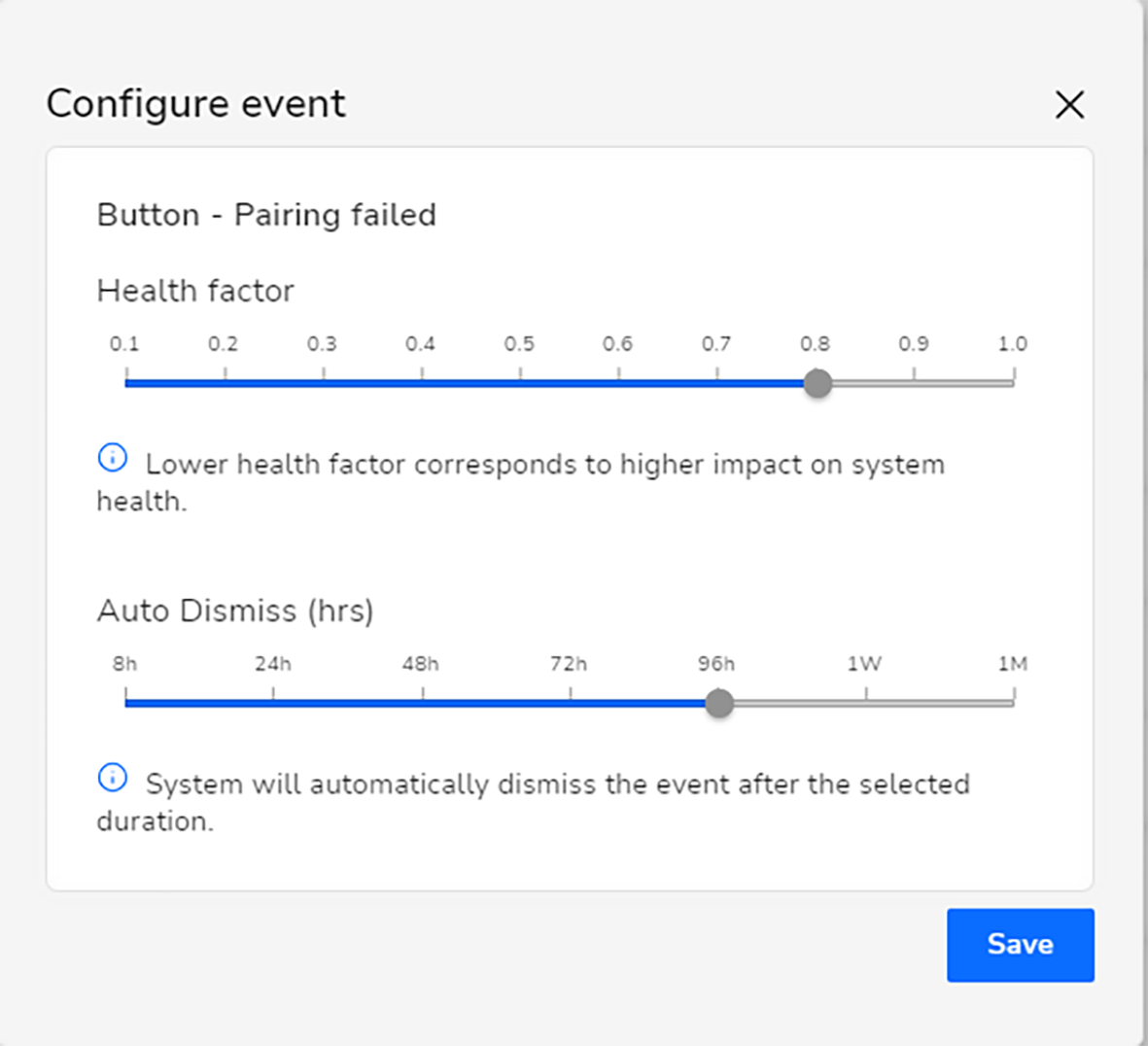Click the Health factor slider handle
Viewport: 1148px width, 1046px height.
[818, 383]
